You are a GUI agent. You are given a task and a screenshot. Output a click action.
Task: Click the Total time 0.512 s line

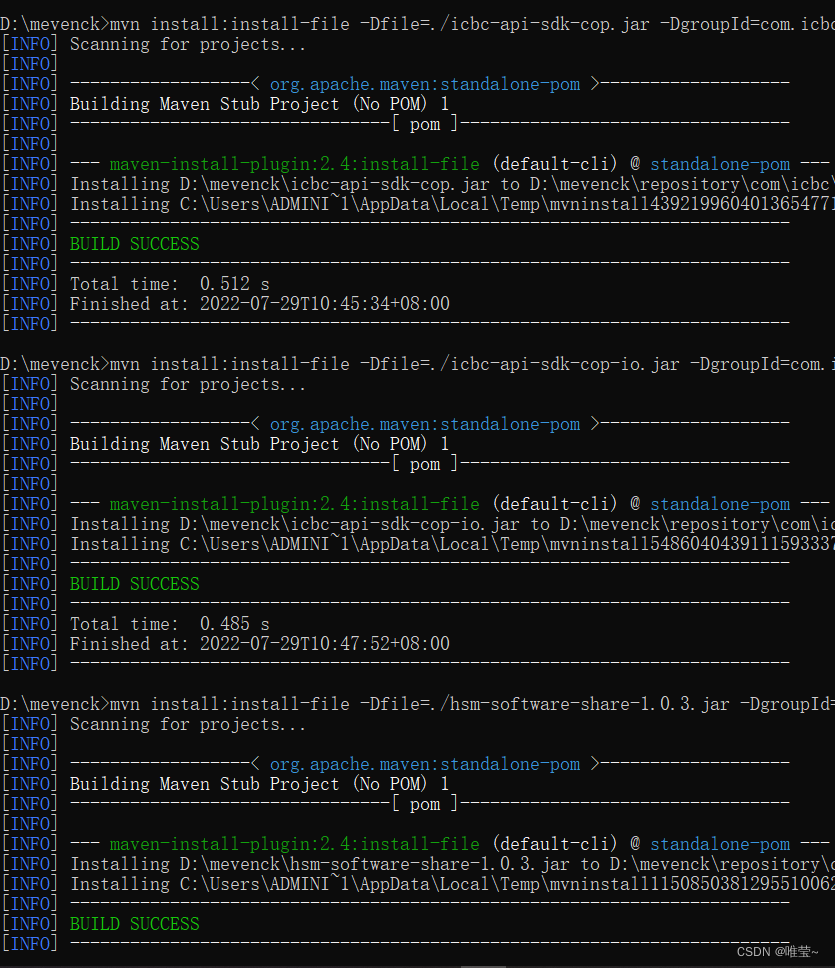[x=170, y=283]
